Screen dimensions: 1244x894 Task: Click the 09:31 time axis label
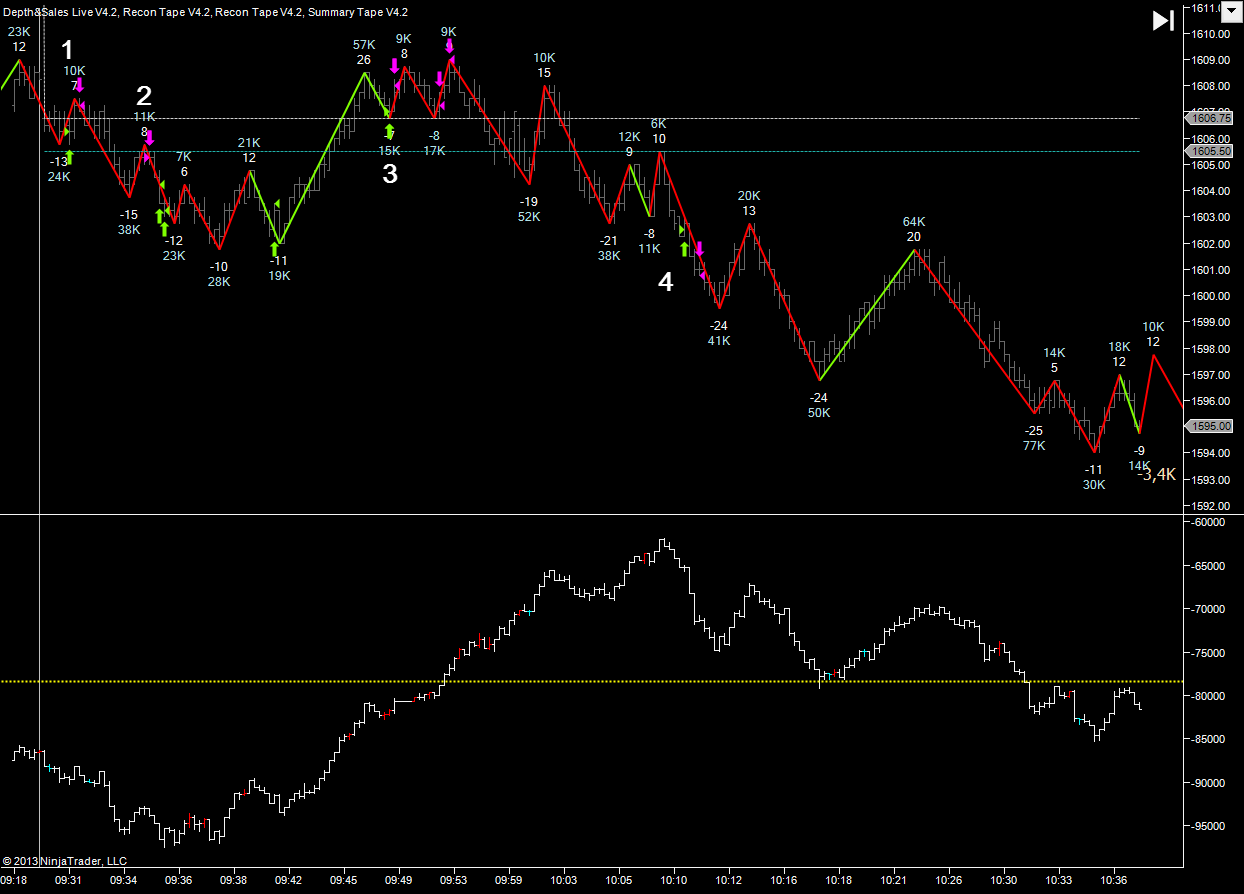[69, 880]
